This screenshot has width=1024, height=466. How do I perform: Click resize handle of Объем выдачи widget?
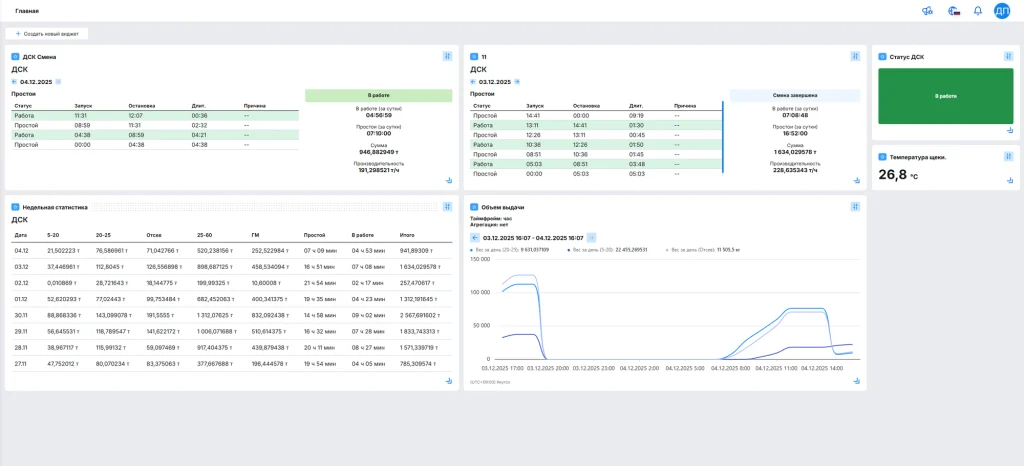856,381
